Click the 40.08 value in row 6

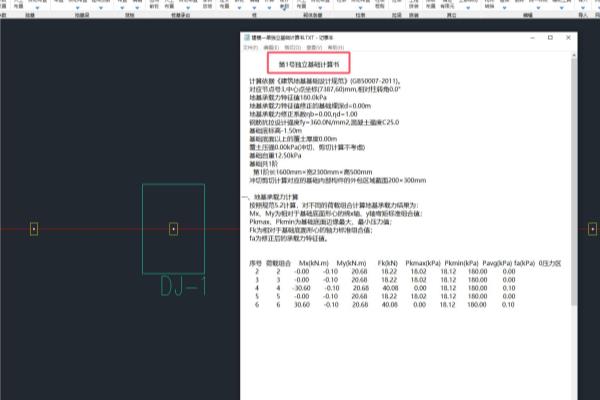click(390, 305)
